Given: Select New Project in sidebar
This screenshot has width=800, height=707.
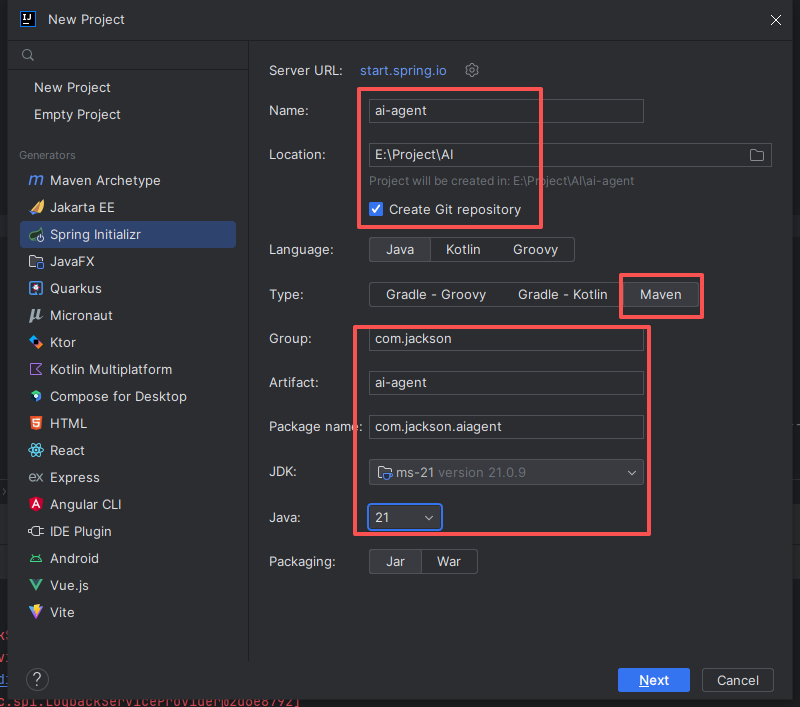Looking at the screenshot, I should click(72, 87).
